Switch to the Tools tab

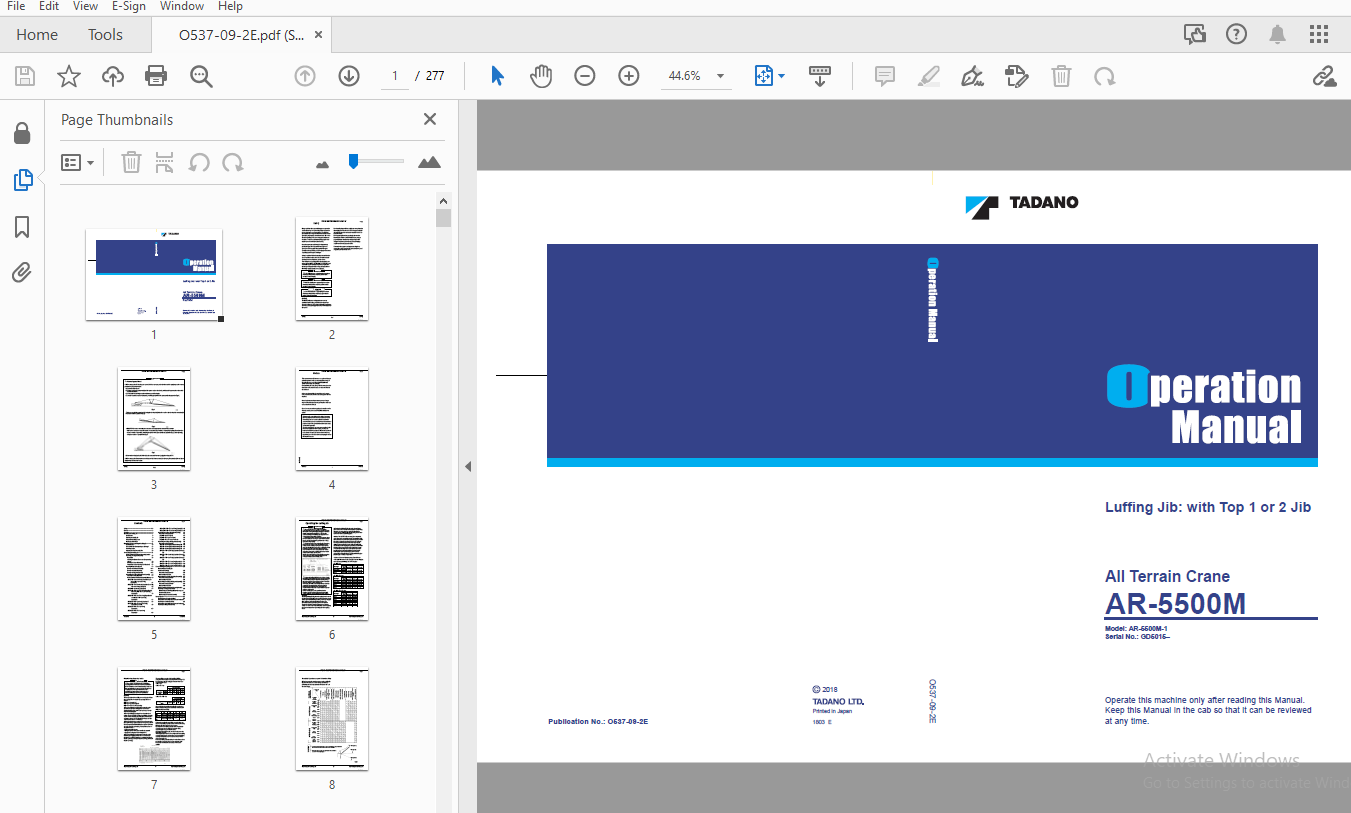105,34
